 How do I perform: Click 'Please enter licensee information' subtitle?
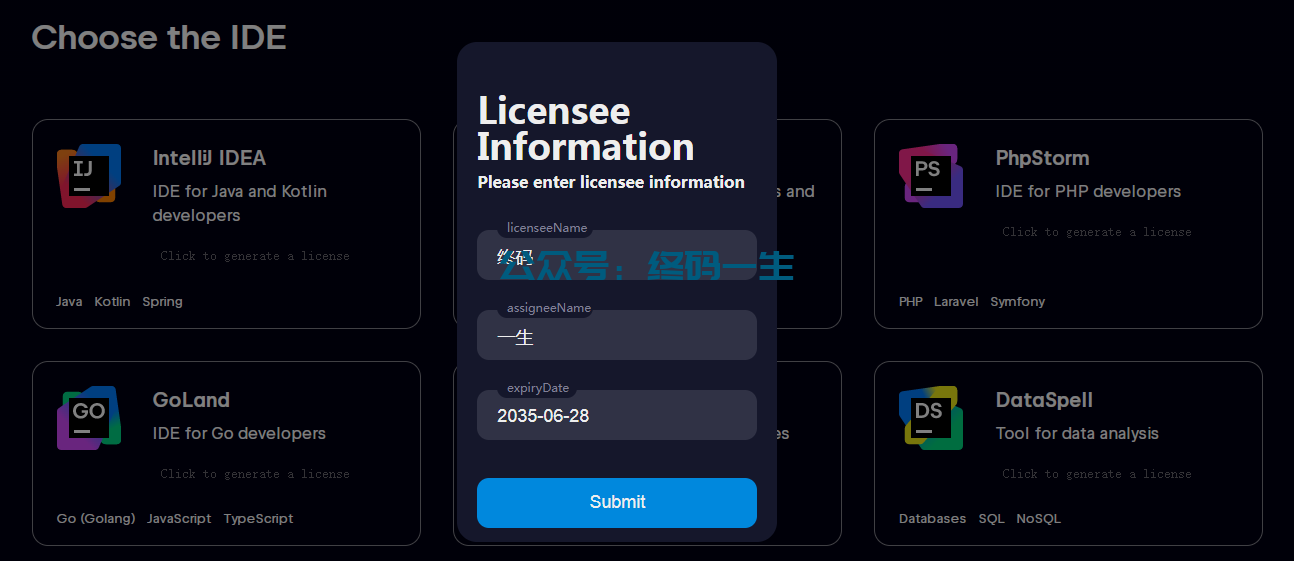[x=611, y=182]
